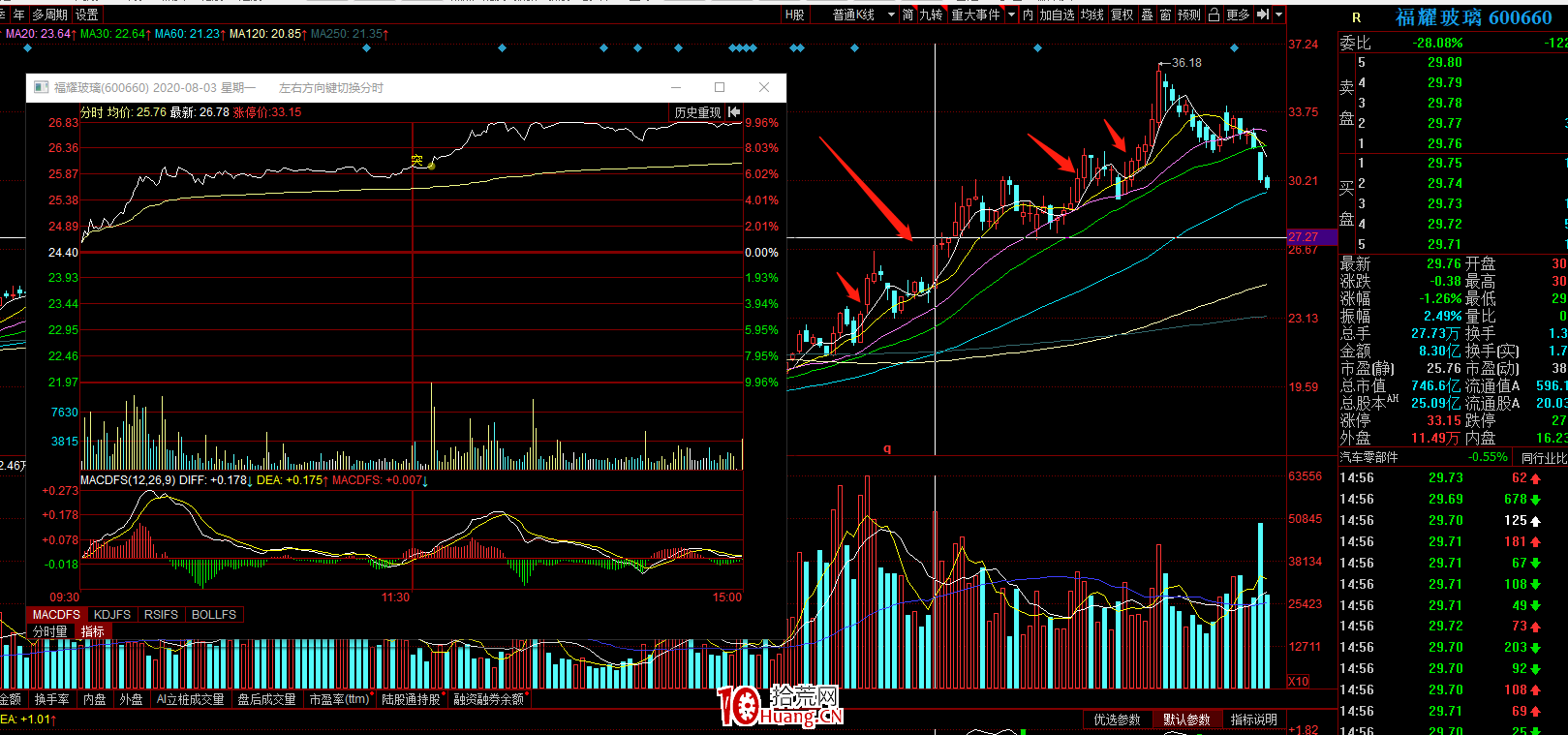The height and width of the screenshot is (735, 1568).
Task: Click the 卖 5 ask price 29.80
Action: pyautogui.click(x=1445, y=62)
